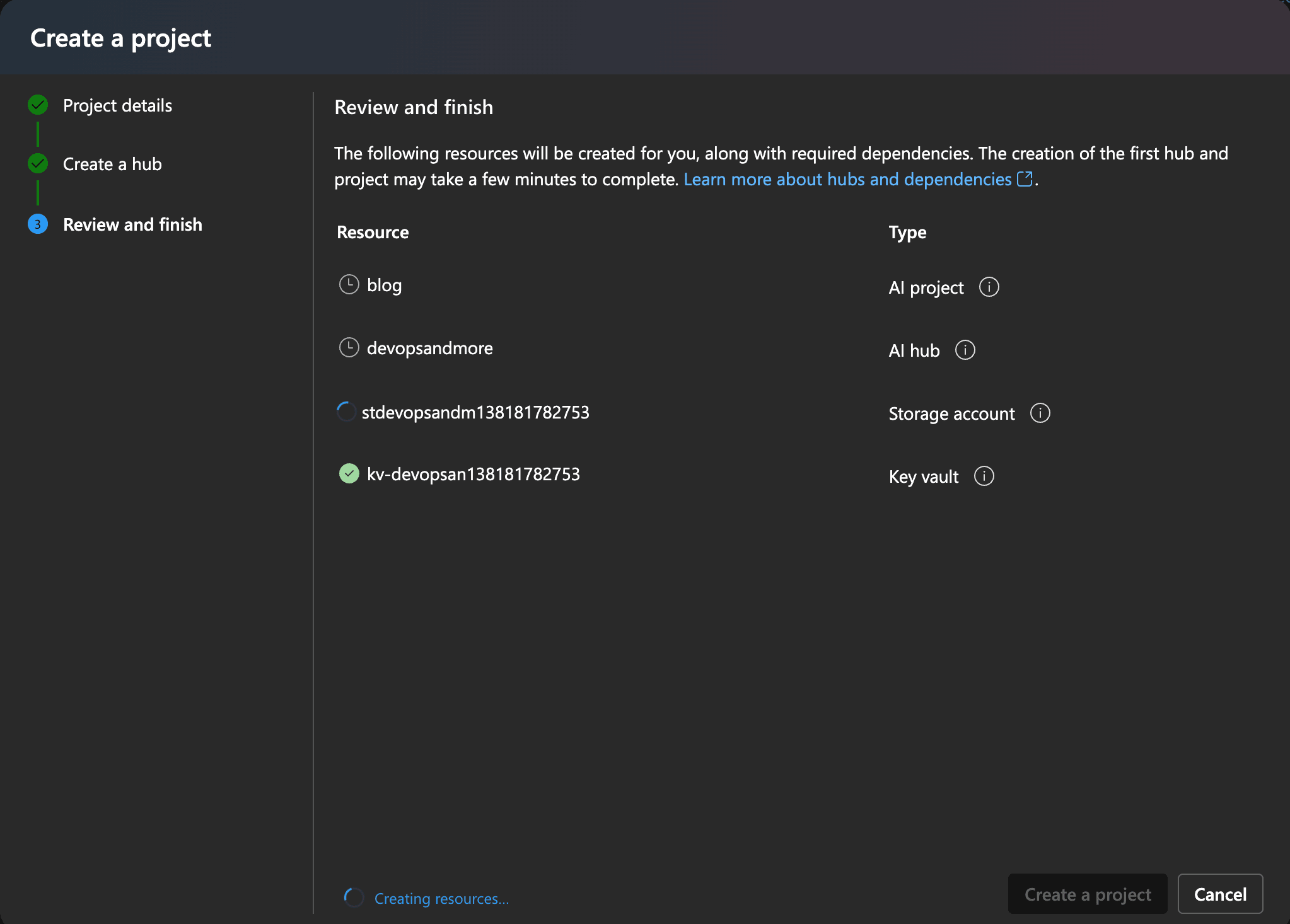Open Learn more about hubs and dependencies

[x=847, y=180]
